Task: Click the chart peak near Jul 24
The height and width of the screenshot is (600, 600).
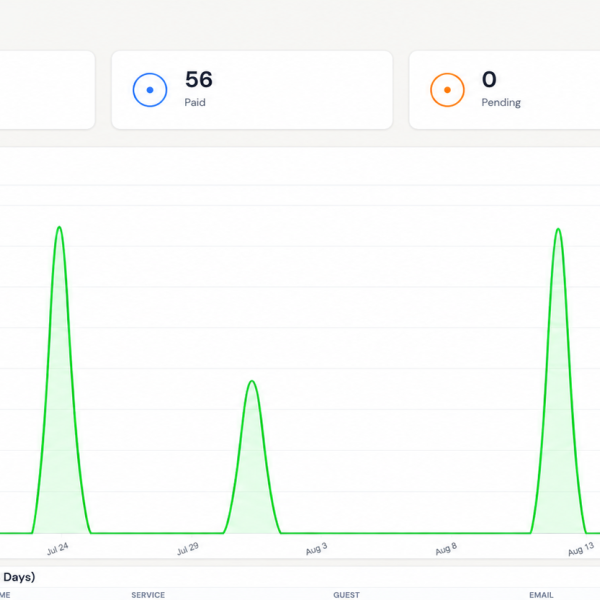Action: pos(59,227)
